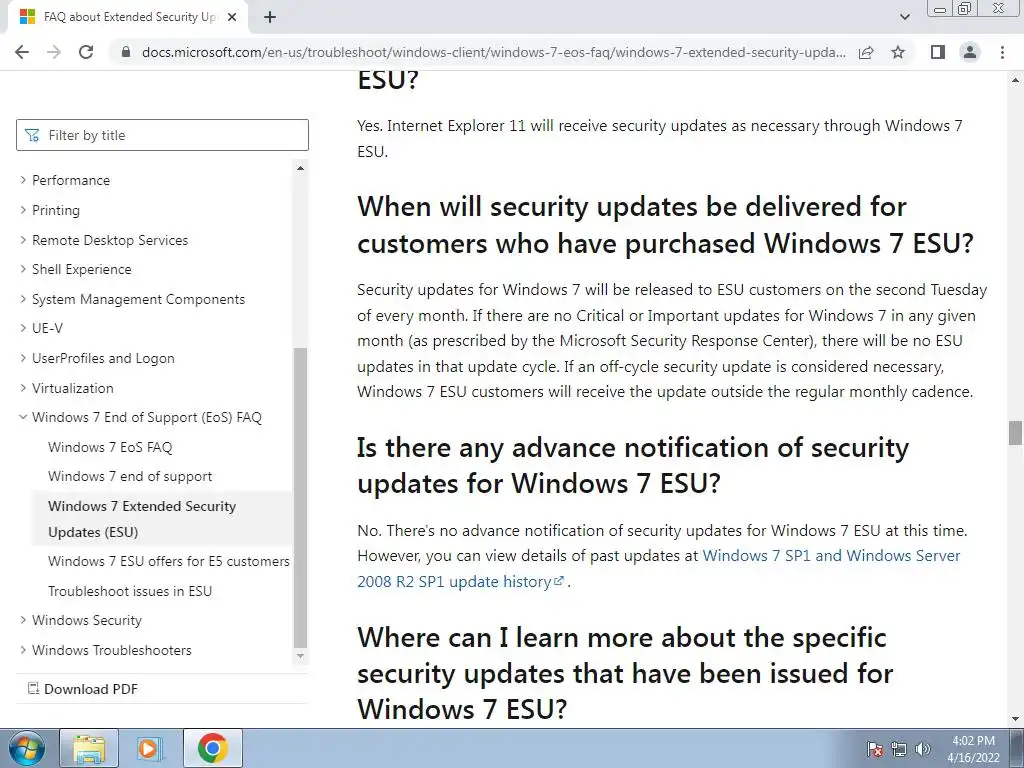Open the Chrome profile avatar

coord(970,52)
